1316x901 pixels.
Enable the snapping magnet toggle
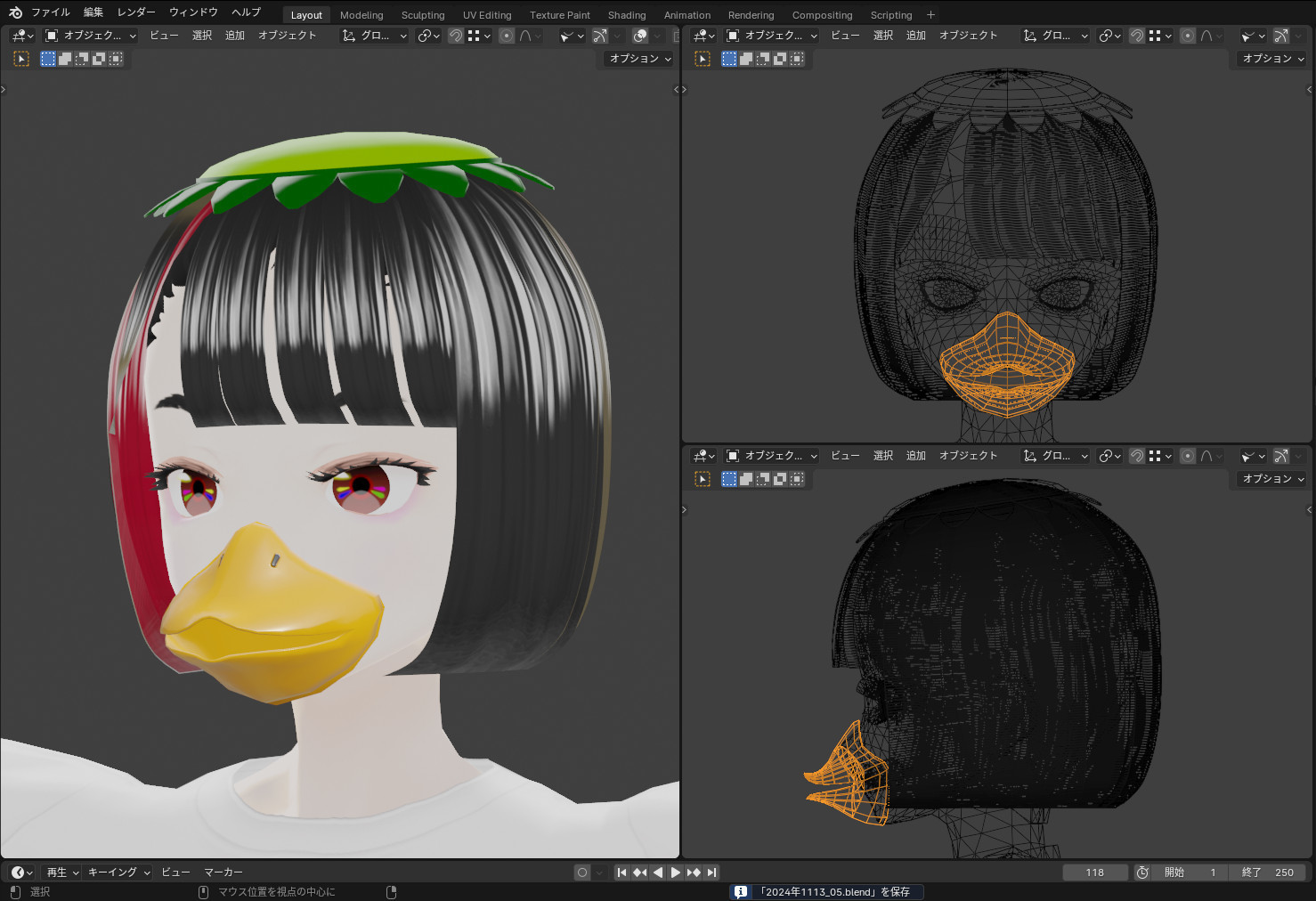pos(455,36)
